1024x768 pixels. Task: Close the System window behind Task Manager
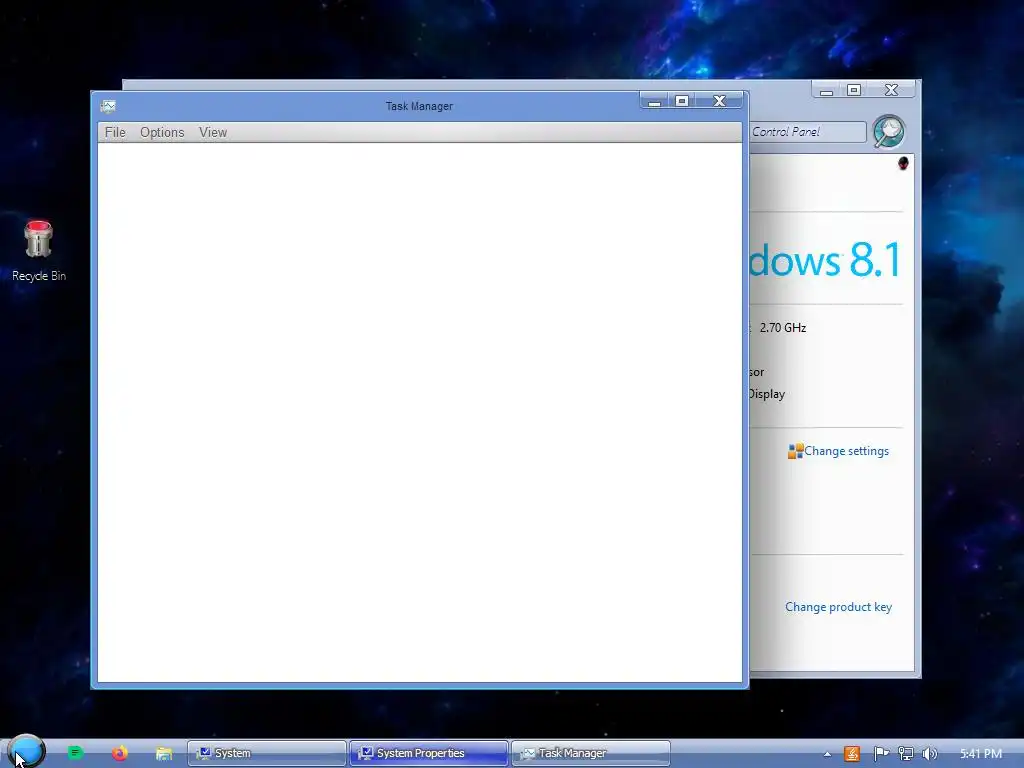pyautogui.click(x=891, y=90)
